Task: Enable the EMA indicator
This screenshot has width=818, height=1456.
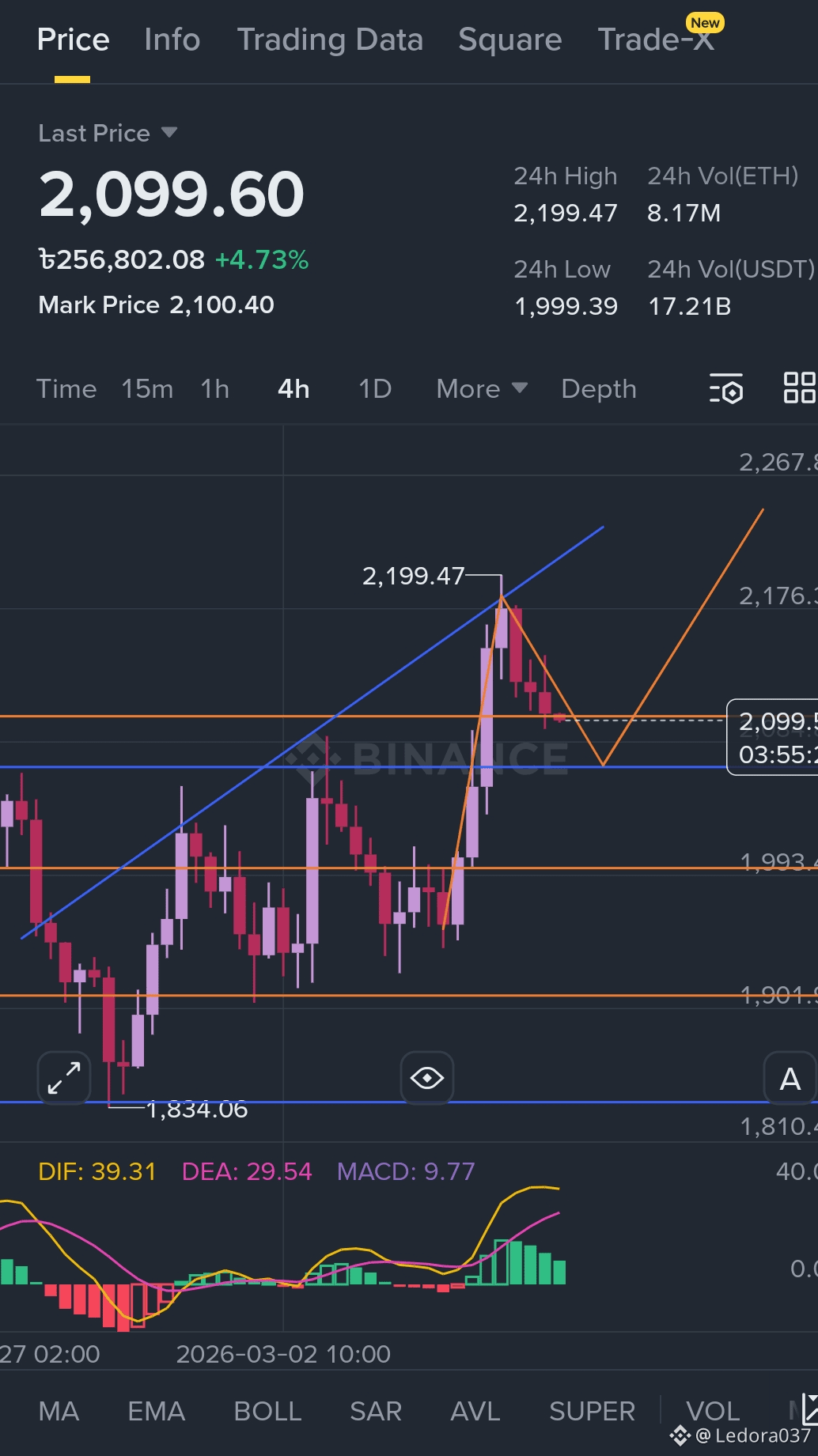Action: [156, 1410]
